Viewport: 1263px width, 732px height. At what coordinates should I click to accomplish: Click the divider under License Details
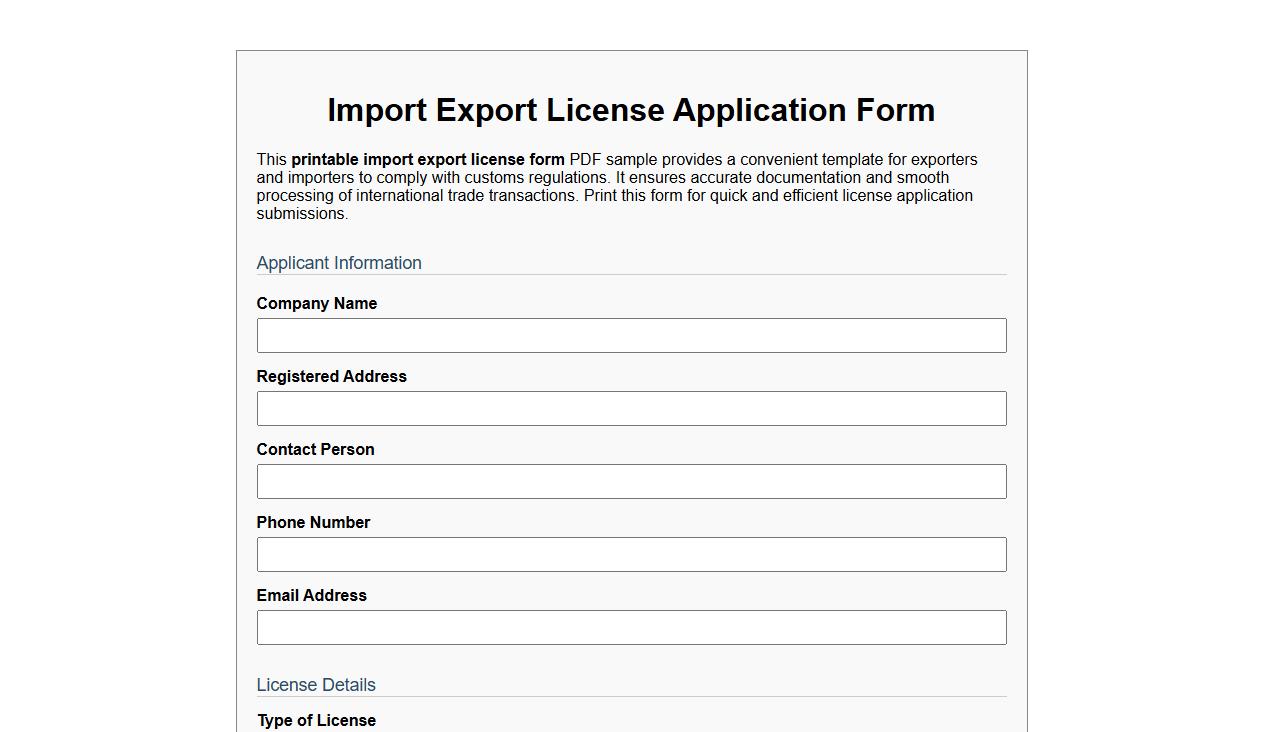[x=631, y=700]
